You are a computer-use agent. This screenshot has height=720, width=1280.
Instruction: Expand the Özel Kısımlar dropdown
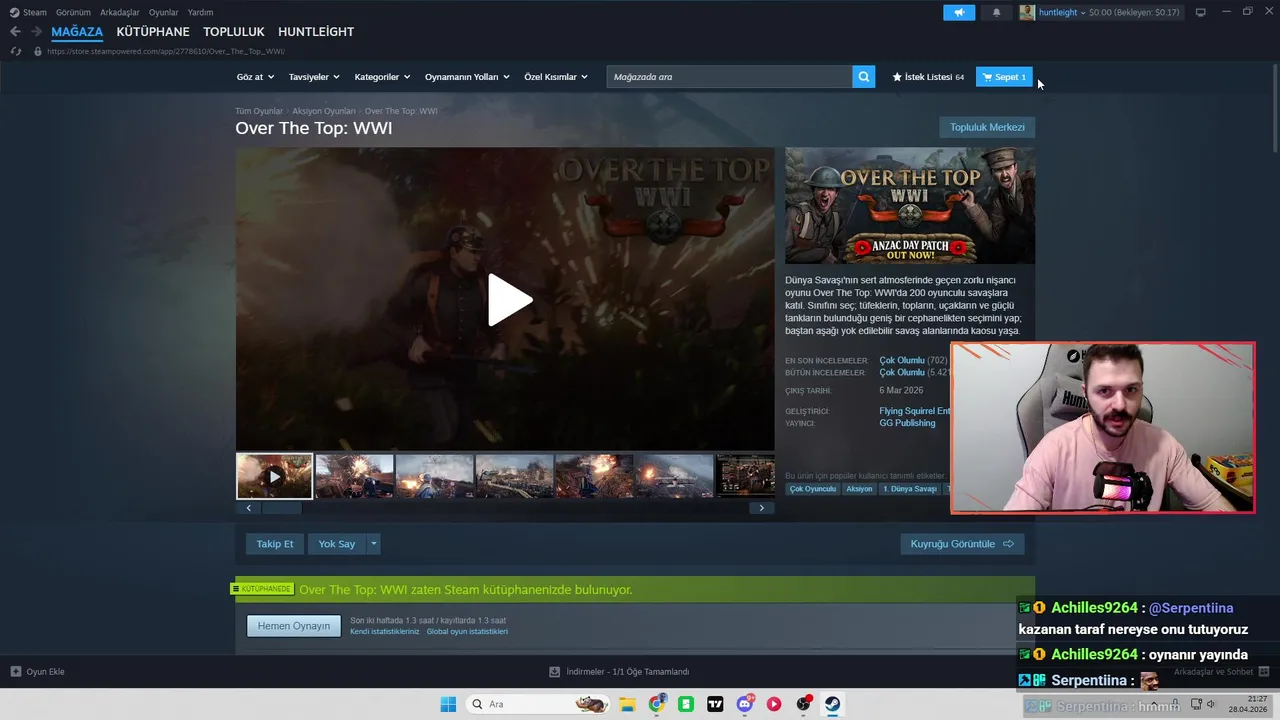click(556, 77)
